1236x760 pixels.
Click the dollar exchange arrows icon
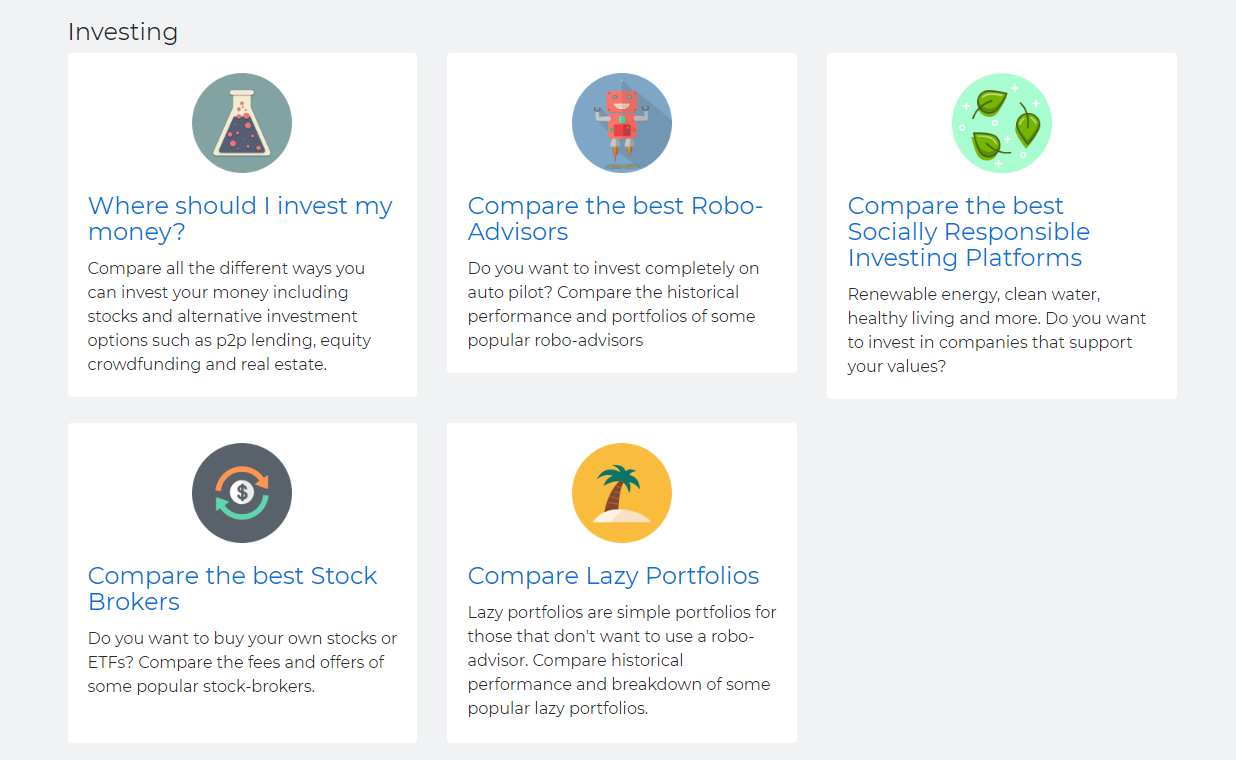click(242, 493)
